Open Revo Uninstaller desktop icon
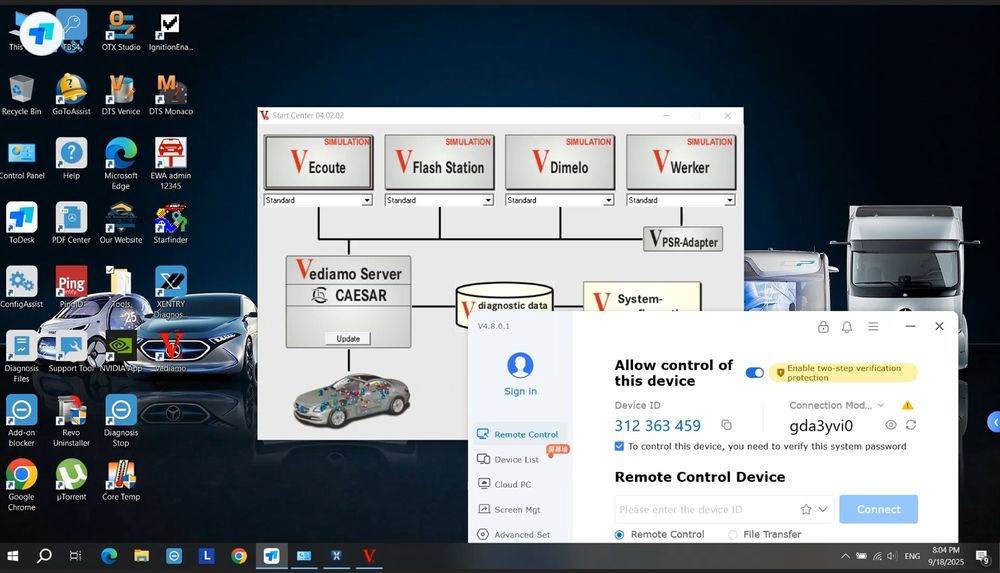Screen dimensions: 1000x573 (x=71, y=420)
